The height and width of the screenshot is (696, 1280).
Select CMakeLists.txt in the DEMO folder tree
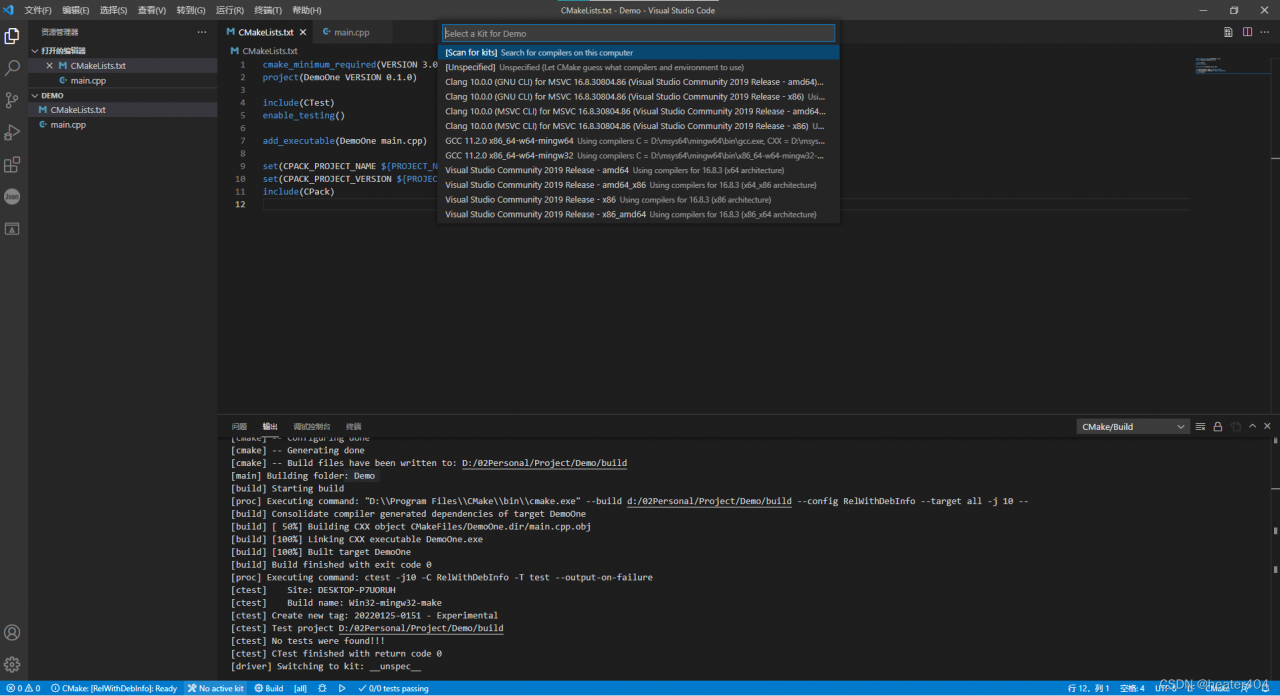click(x=122, y=110)
